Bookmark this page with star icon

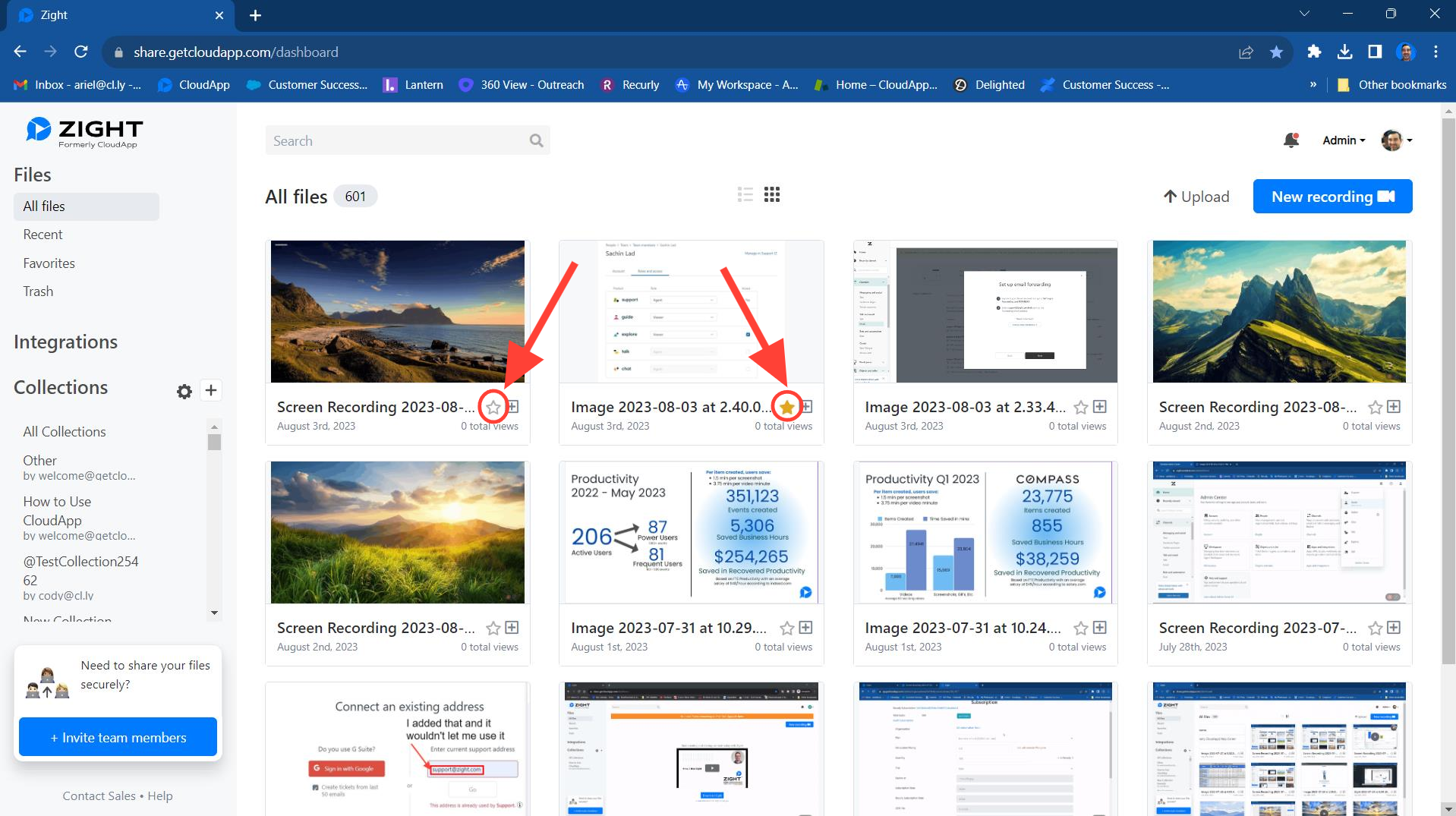pos(1276,52)
